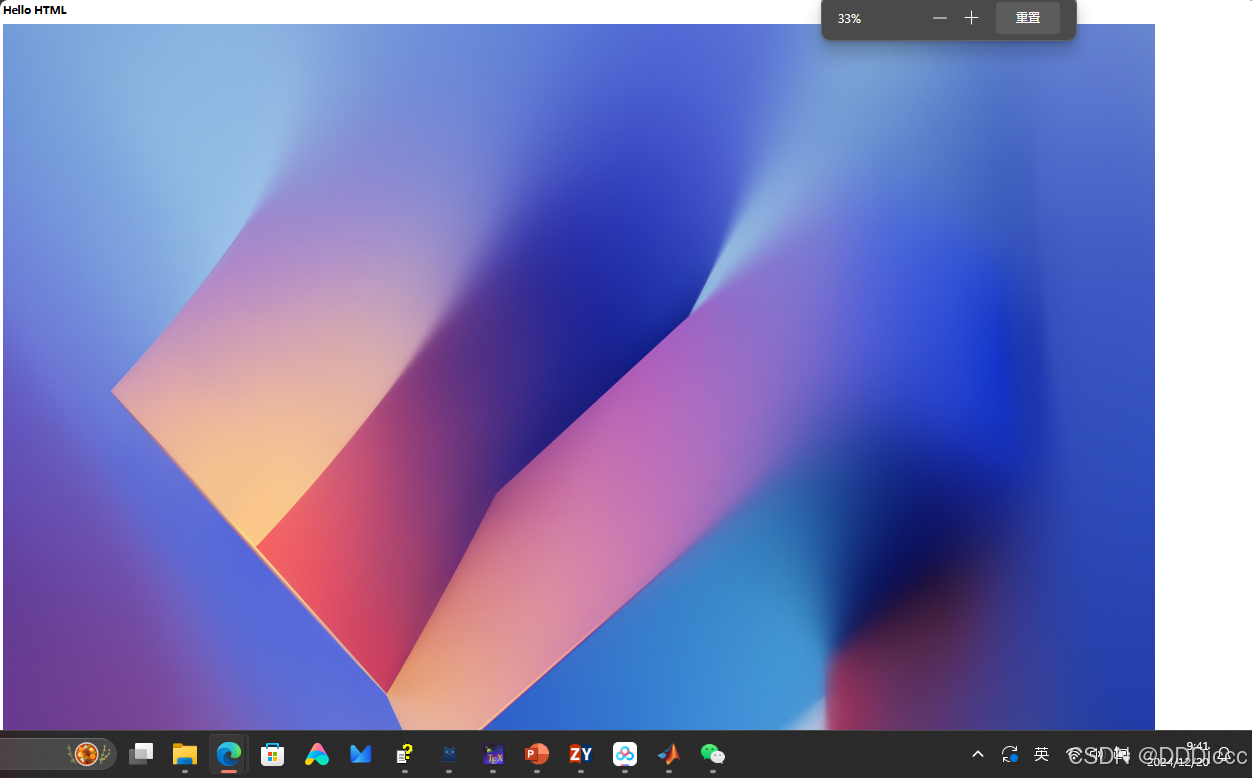Image resolution: width=1252 pixels, height=778 pixels.
Task: Click the zoom out minus button
Action: [x=939, y=18]
